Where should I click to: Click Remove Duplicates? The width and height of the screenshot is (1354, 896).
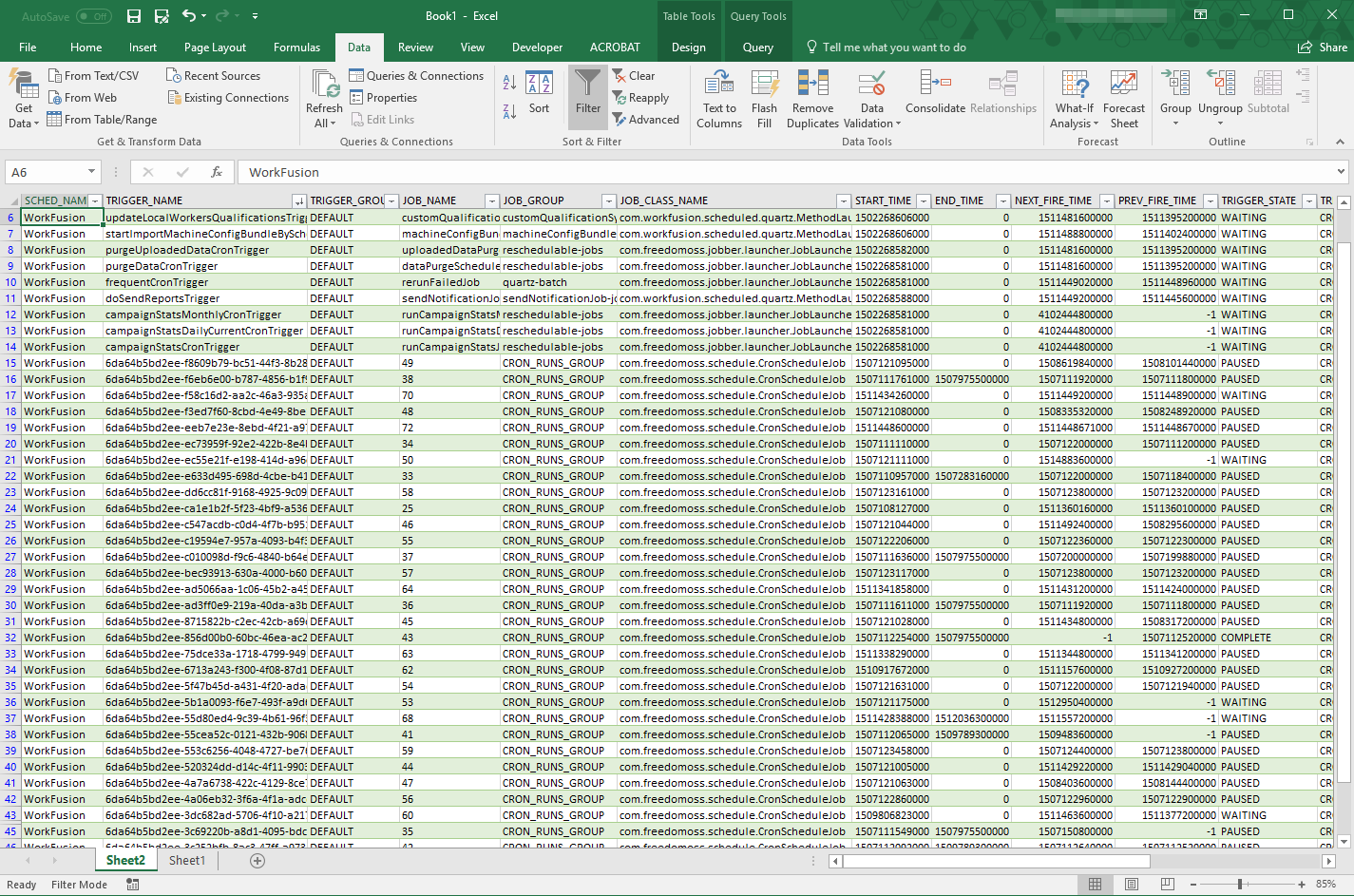click(x=812, y=99)
